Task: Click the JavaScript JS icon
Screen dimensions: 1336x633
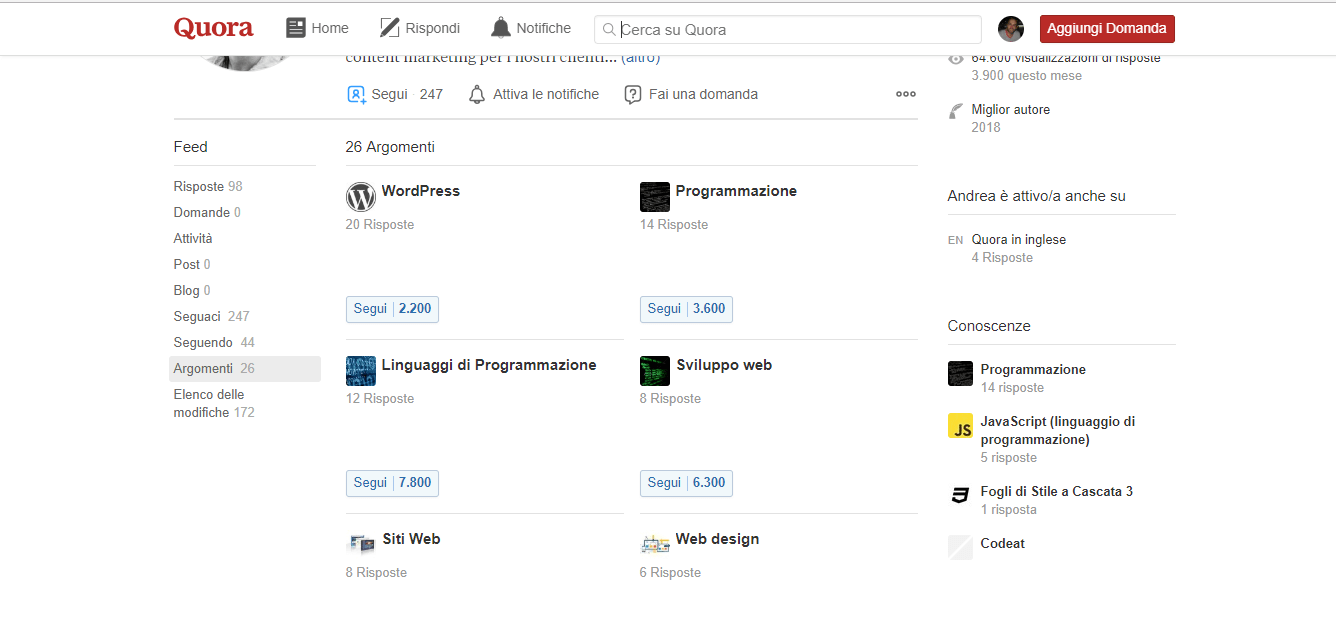Action: coord(960,425)
